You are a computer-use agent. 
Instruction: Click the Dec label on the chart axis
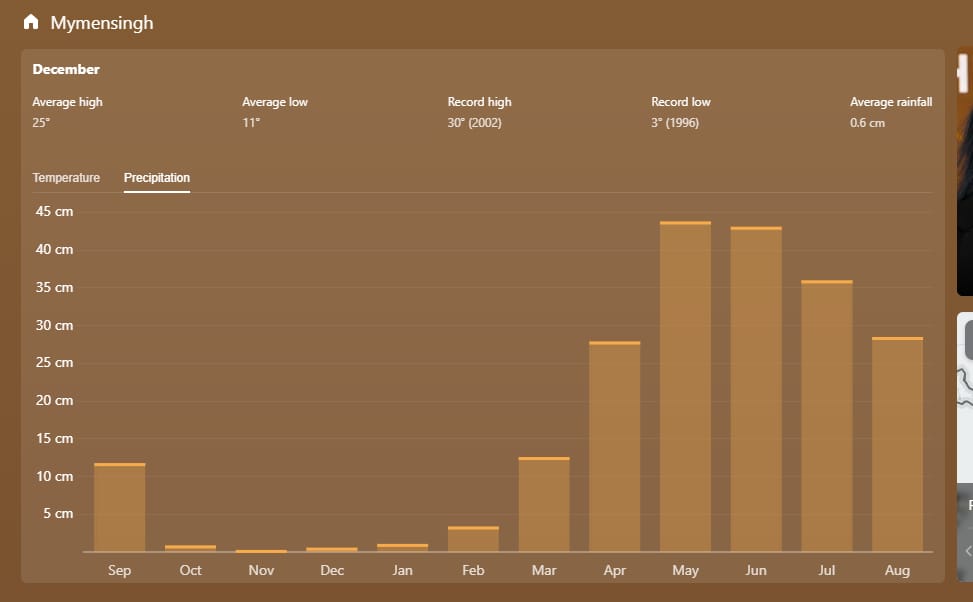(332, 570)
